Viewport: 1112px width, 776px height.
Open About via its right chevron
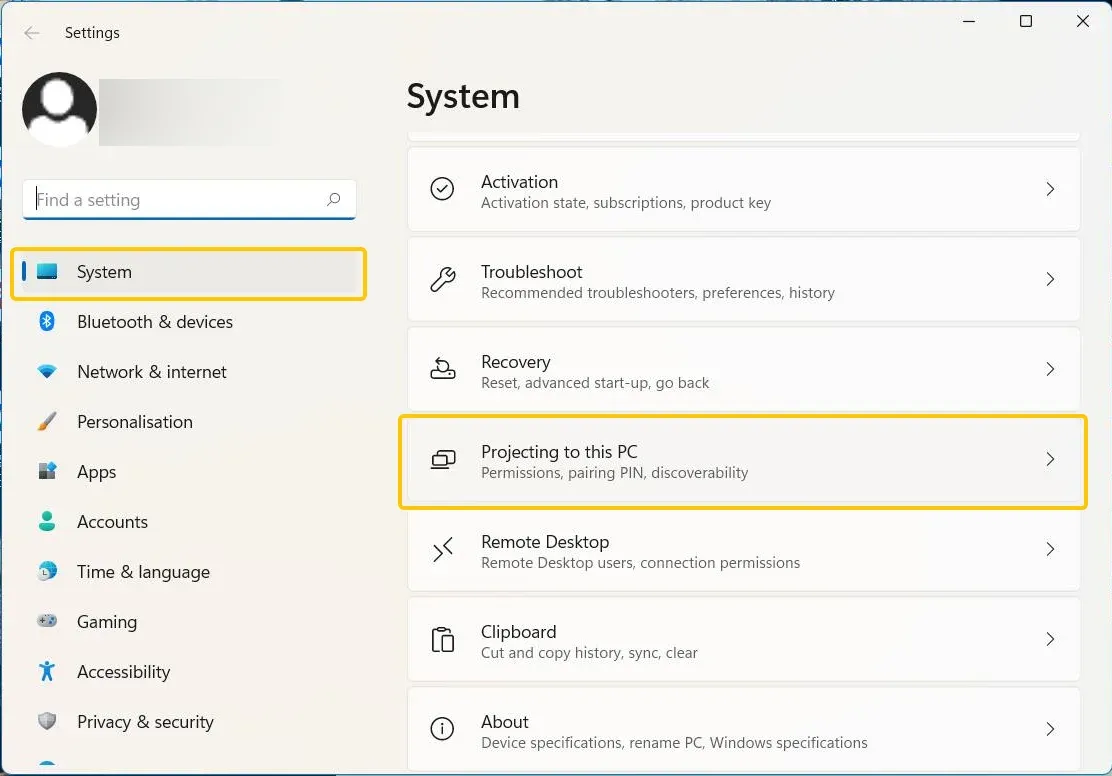1050,728
